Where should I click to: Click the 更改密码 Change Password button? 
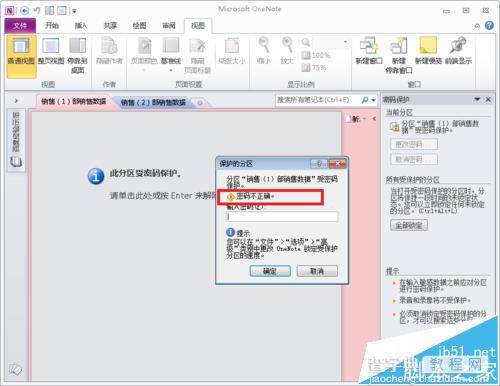pos(414,144)
